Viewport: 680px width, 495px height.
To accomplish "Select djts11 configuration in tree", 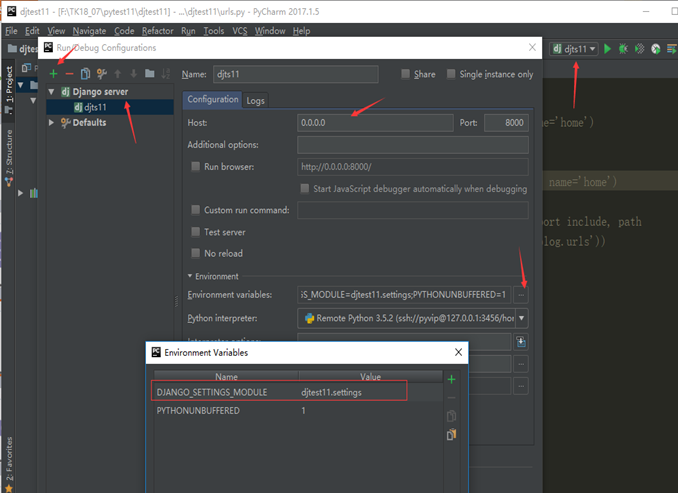I will (110, 107).
